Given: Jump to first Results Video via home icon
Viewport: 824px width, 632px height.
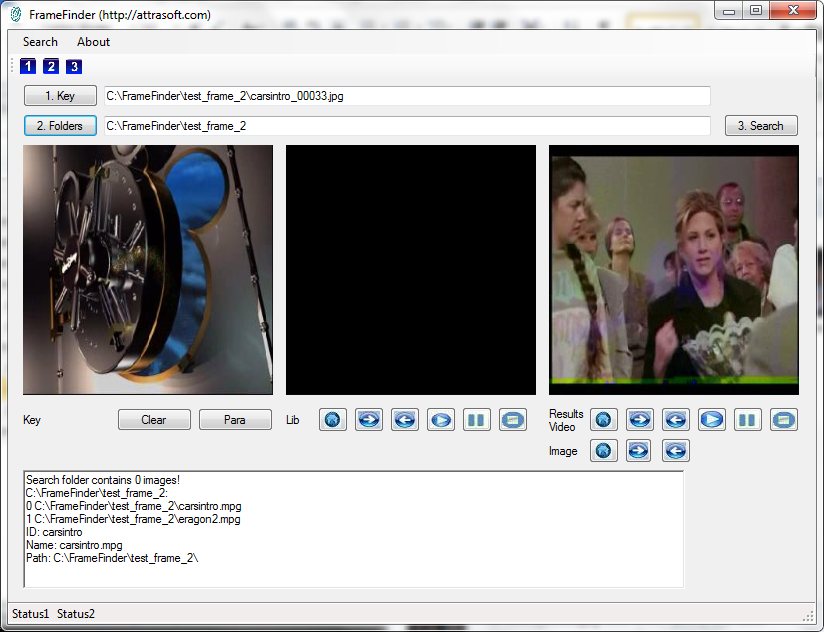Looking at the screenshot, I should click(604, 420).
